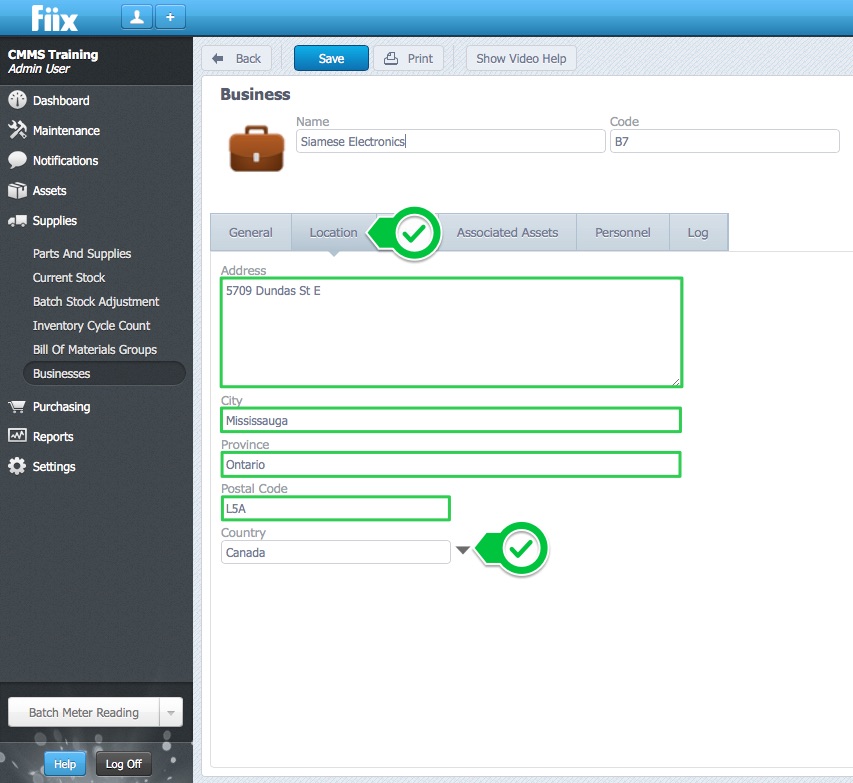Switch to the Personnel tab
The width and height of the screenshot is (853, 783).
coord(622,232)
